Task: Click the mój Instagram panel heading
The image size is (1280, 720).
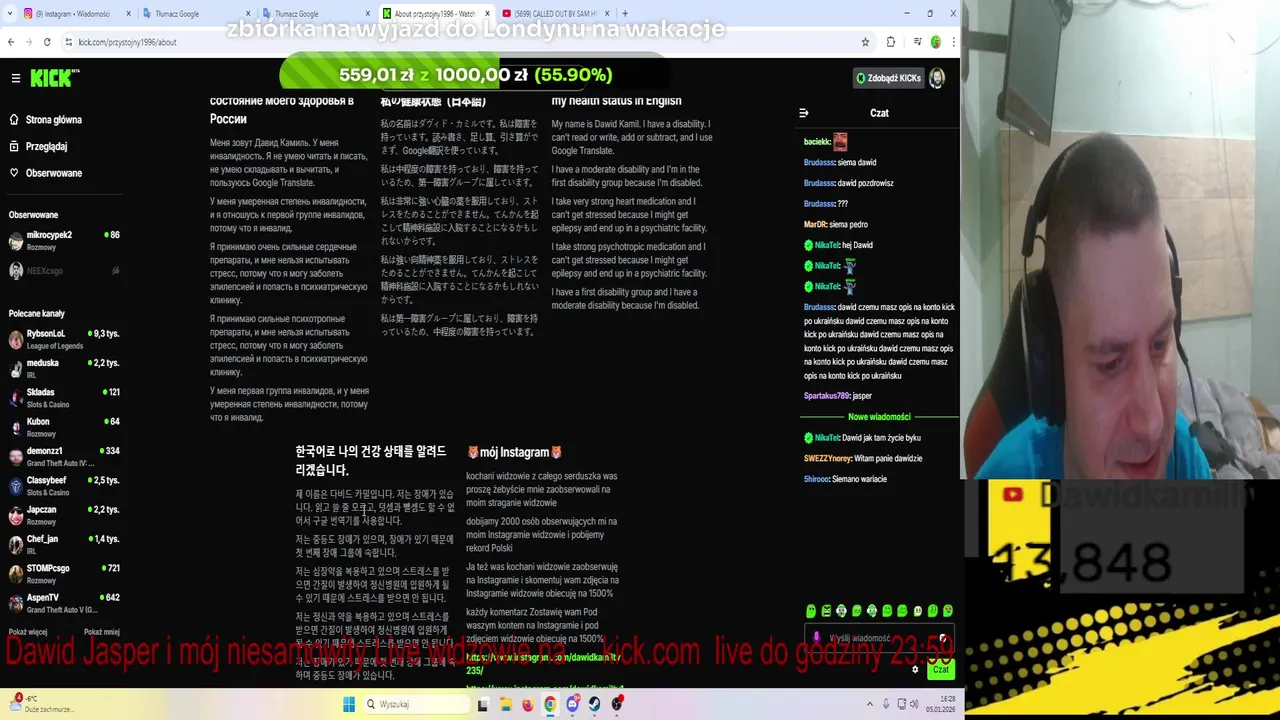Action: 514,452
